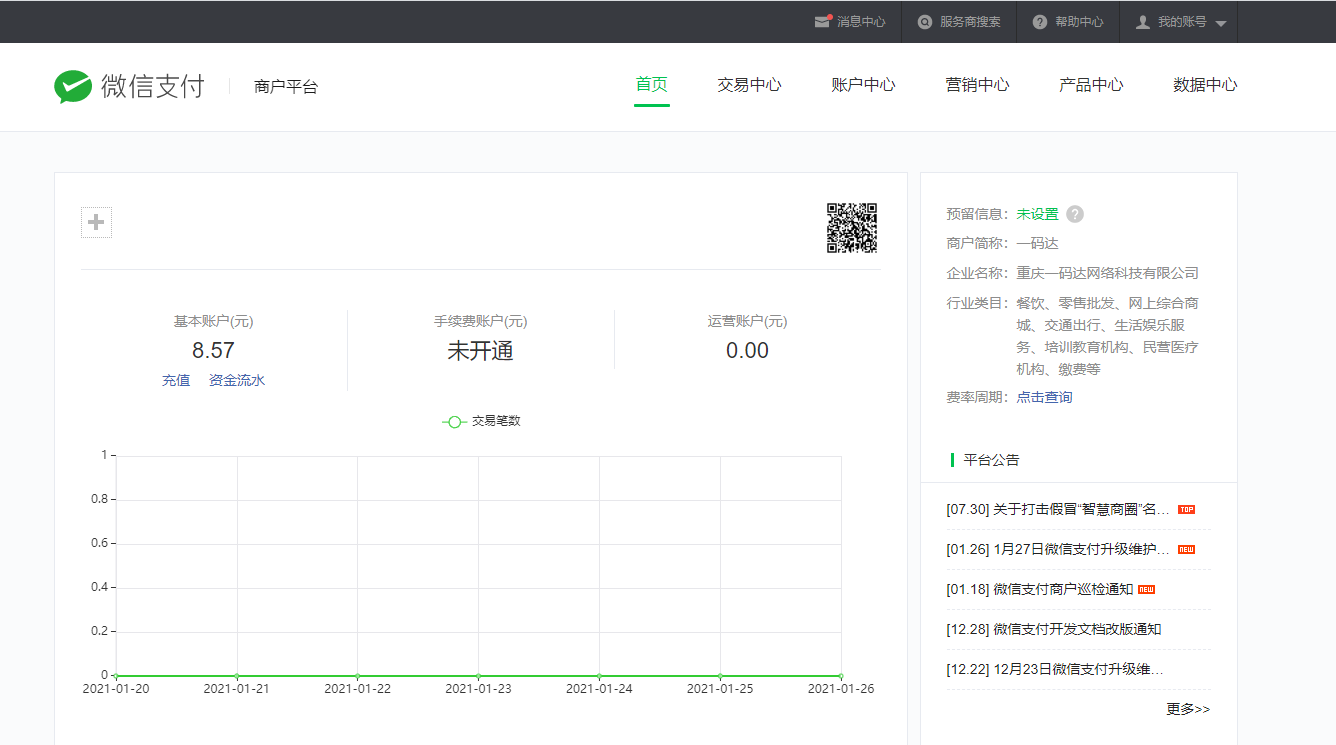Screen dimensions: 1336x745
Task: Click the WeChat Pay logo icon
Action: click(72, 87)
